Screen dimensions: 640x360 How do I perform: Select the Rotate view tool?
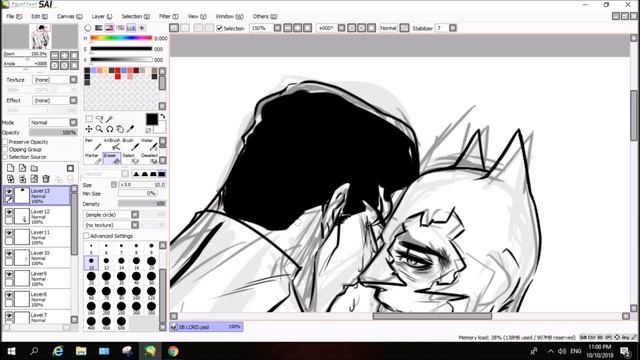[x=109, y=129]
